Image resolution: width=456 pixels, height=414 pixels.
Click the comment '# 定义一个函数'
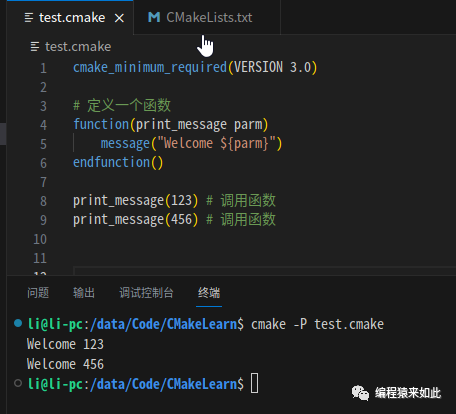click(x=122, y=105)
